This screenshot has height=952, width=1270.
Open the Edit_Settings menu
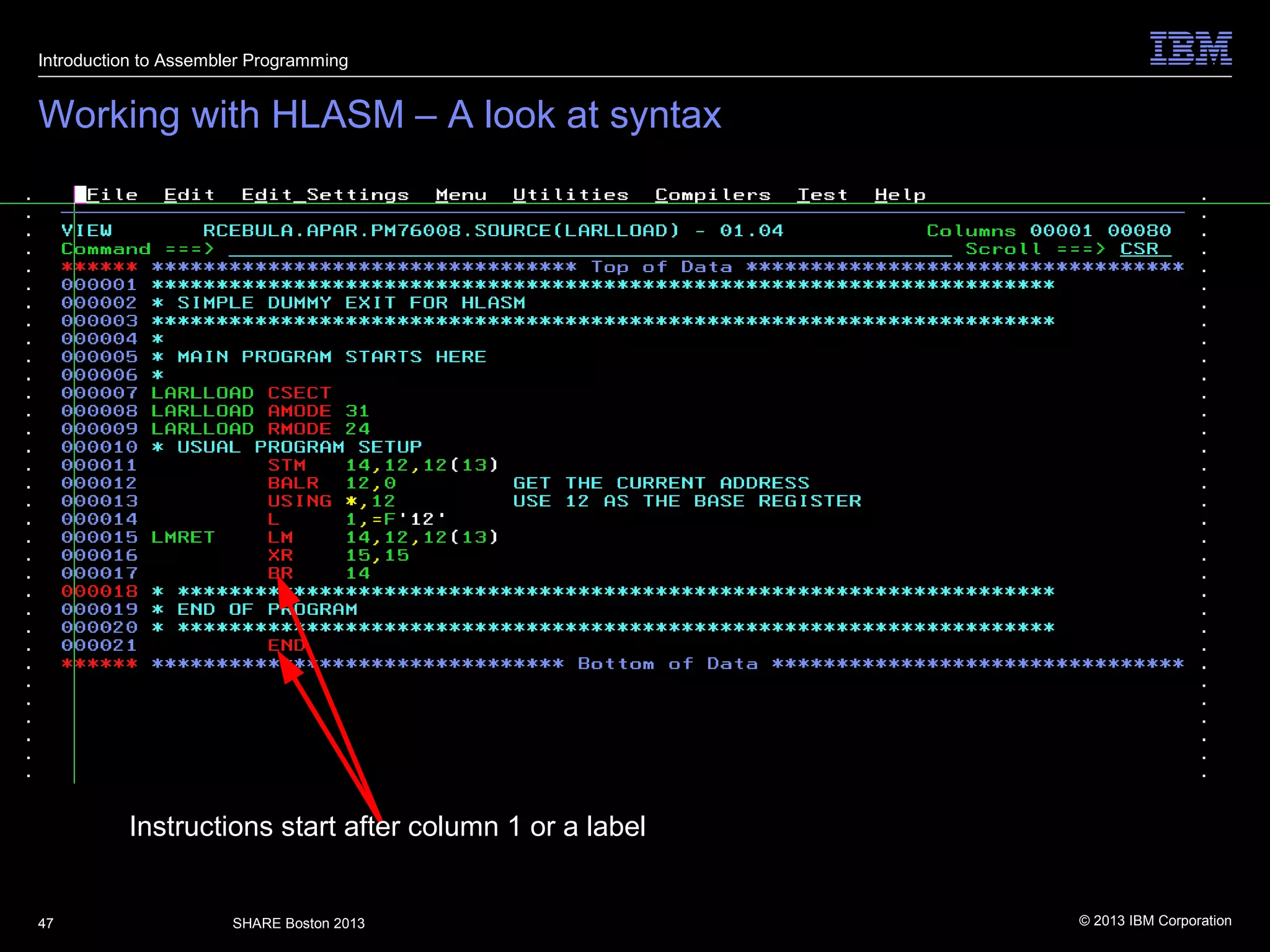click(x=325, y=195)
